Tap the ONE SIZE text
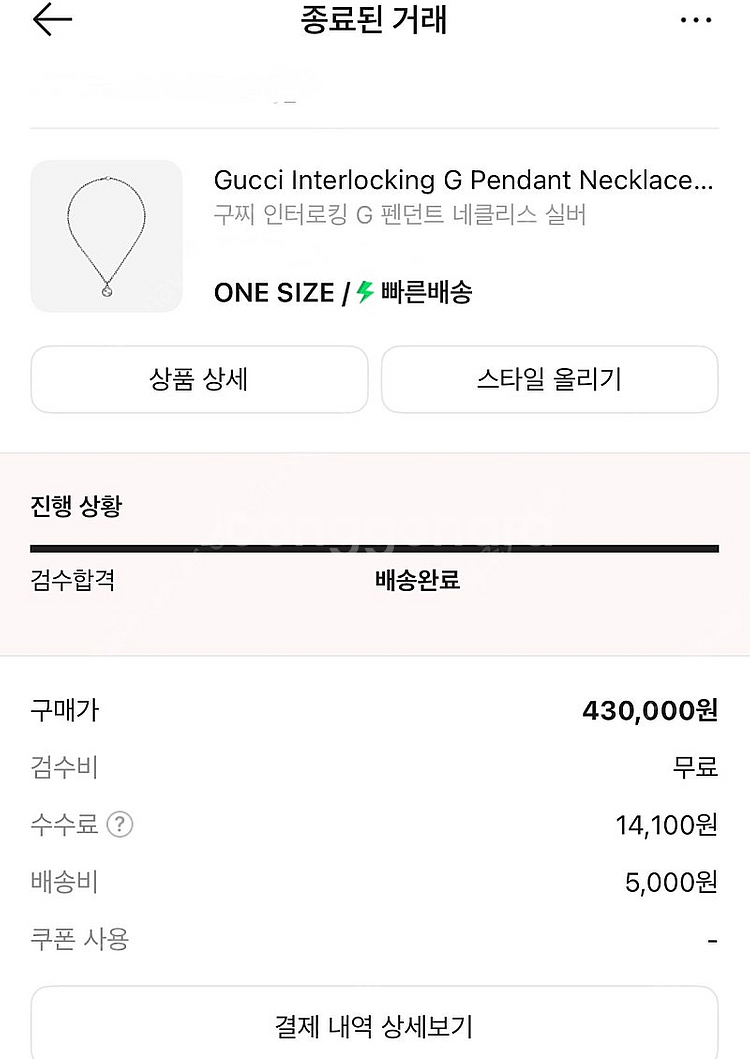Screen dimensions: 750x1059 click(274, 293)
